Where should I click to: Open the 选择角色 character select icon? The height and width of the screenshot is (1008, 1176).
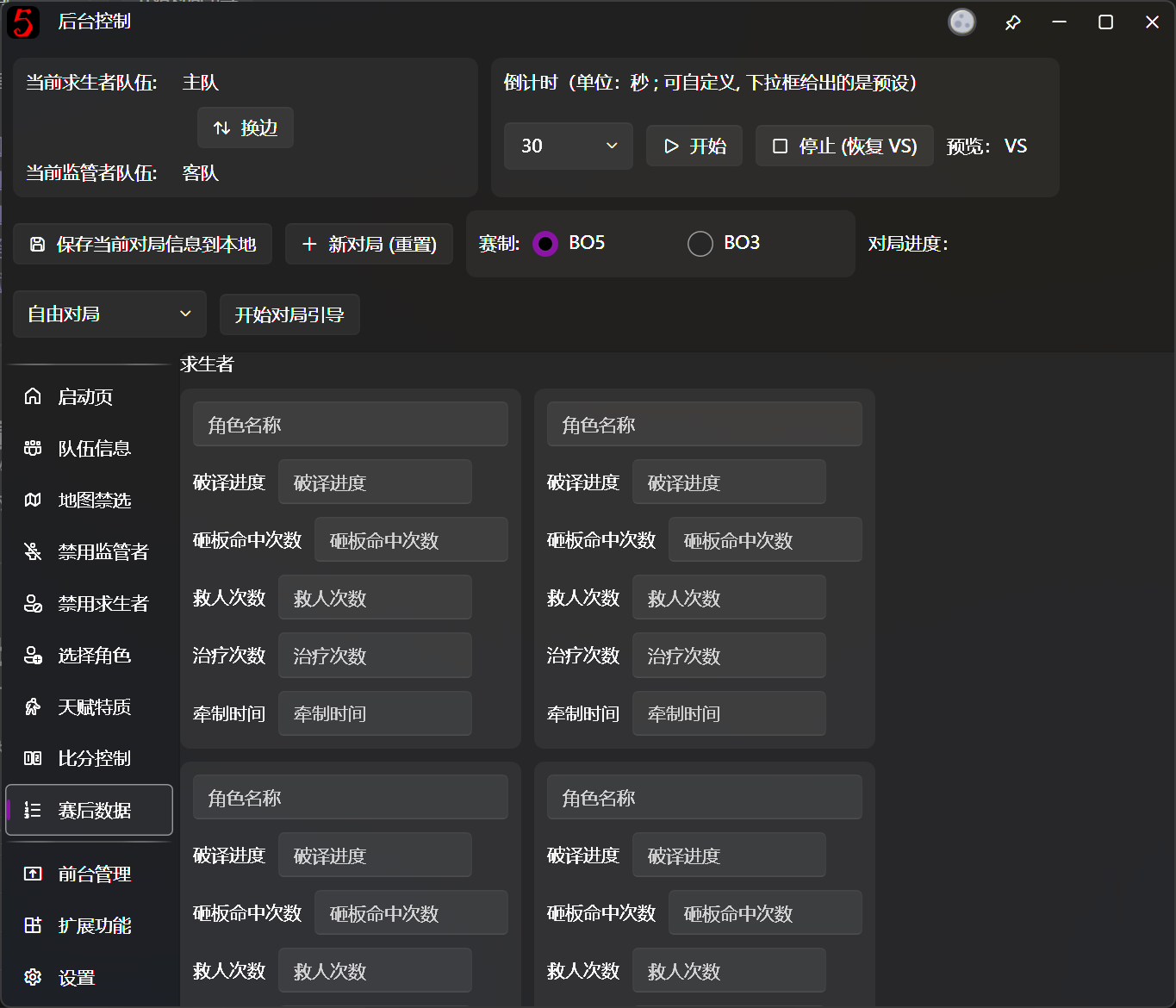coord(33,655)
